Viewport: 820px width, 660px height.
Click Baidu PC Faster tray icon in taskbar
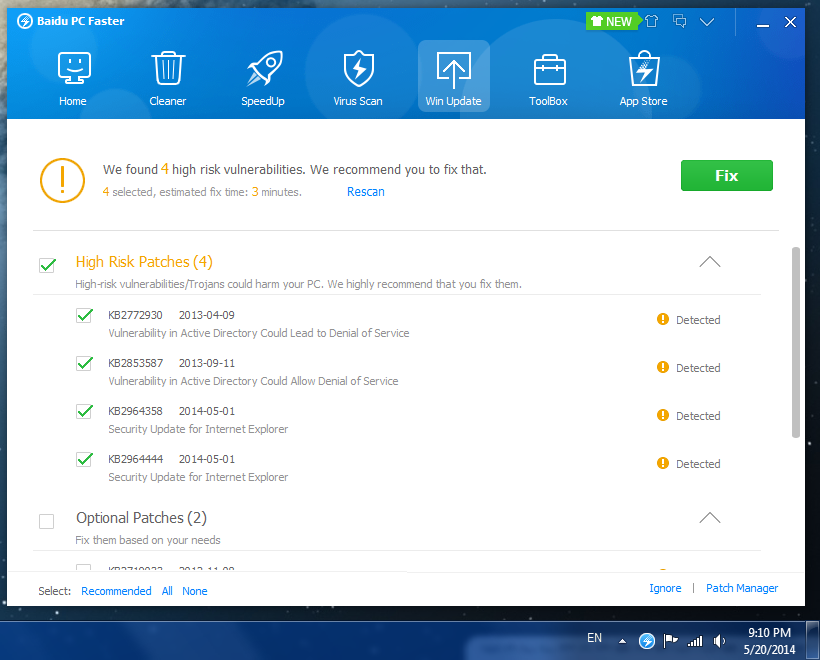(647, 641)
